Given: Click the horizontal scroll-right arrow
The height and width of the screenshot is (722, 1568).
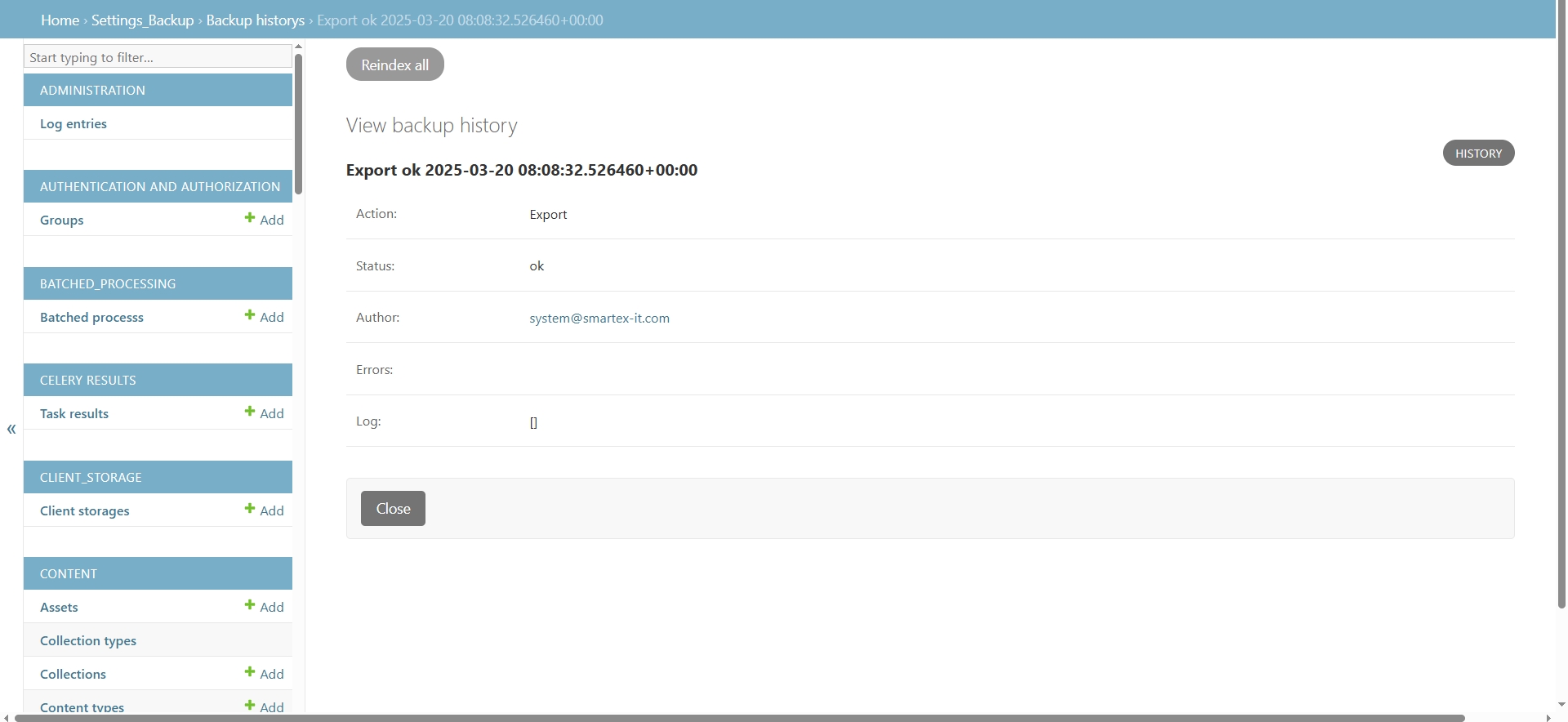Looking at the screenshot, I should click(1548, 718).
